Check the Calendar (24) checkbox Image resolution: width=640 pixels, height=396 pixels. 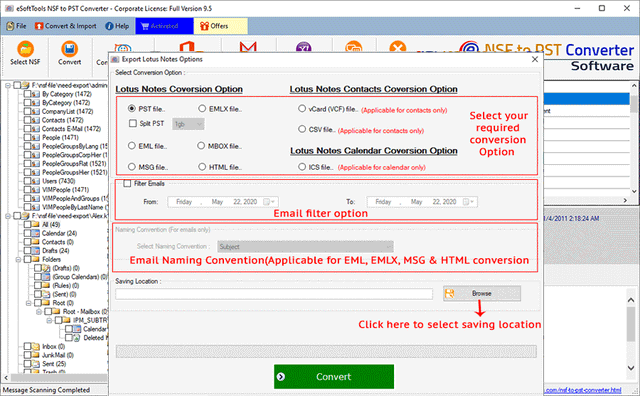pyautogui.click(x=27, y=233)
